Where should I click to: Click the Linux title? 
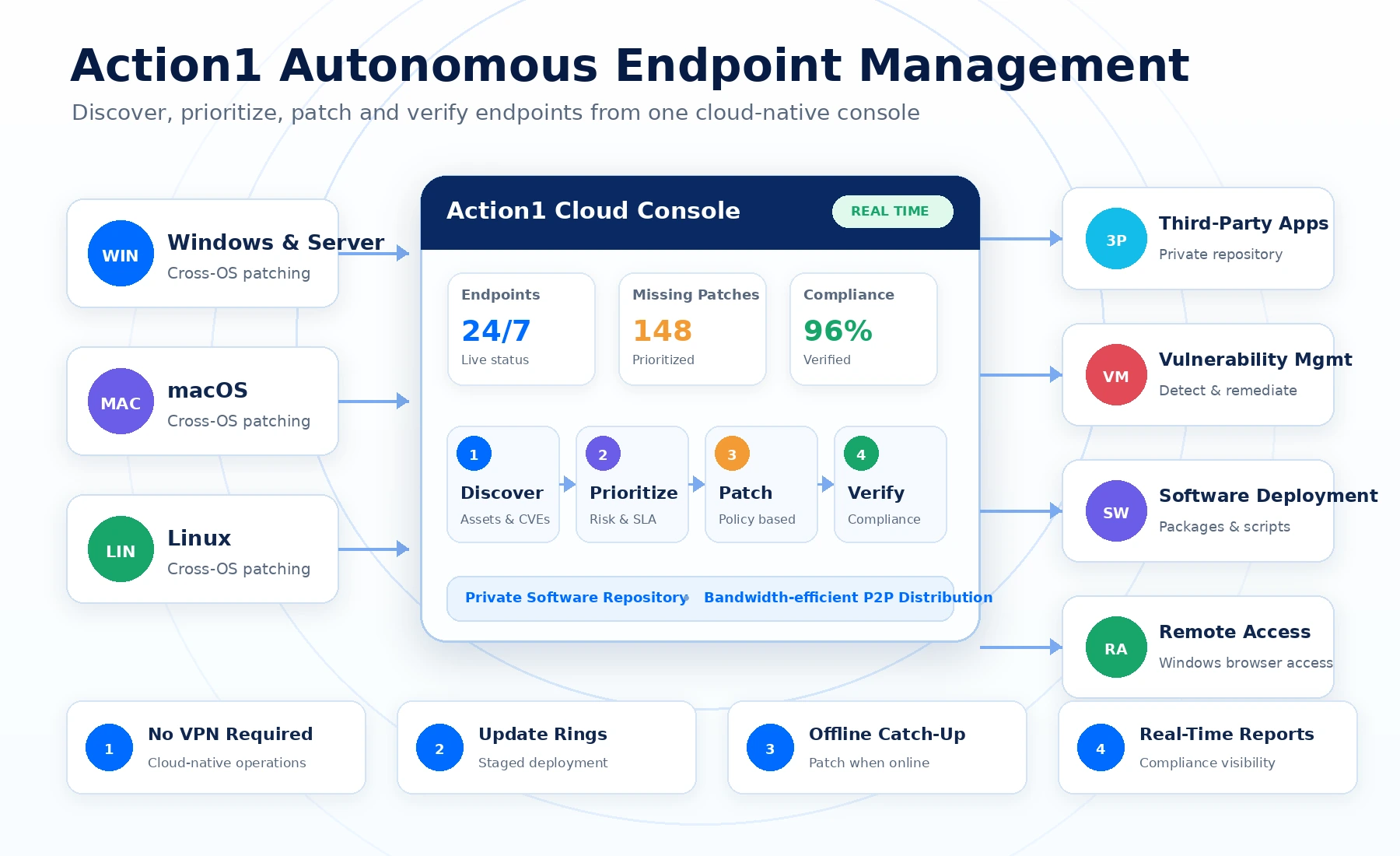(199, 539)
